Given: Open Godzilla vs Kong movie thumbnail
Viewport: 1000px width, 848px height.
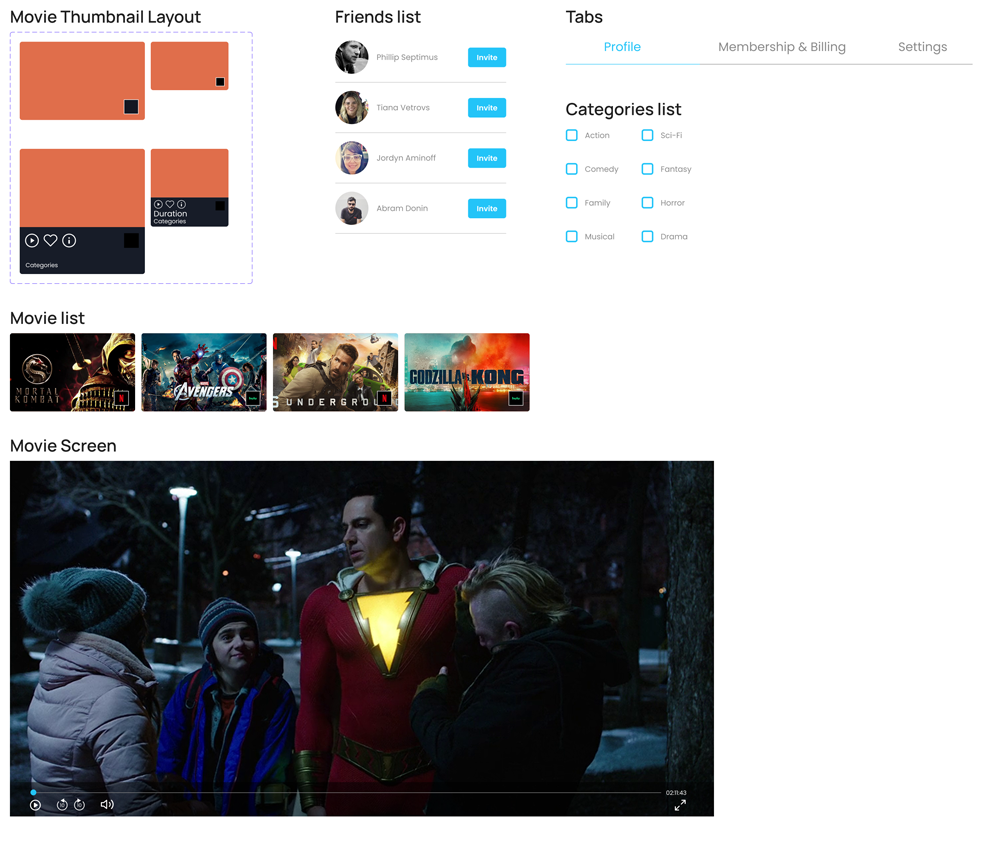Looking at the screenshot, I should [467, 372].
